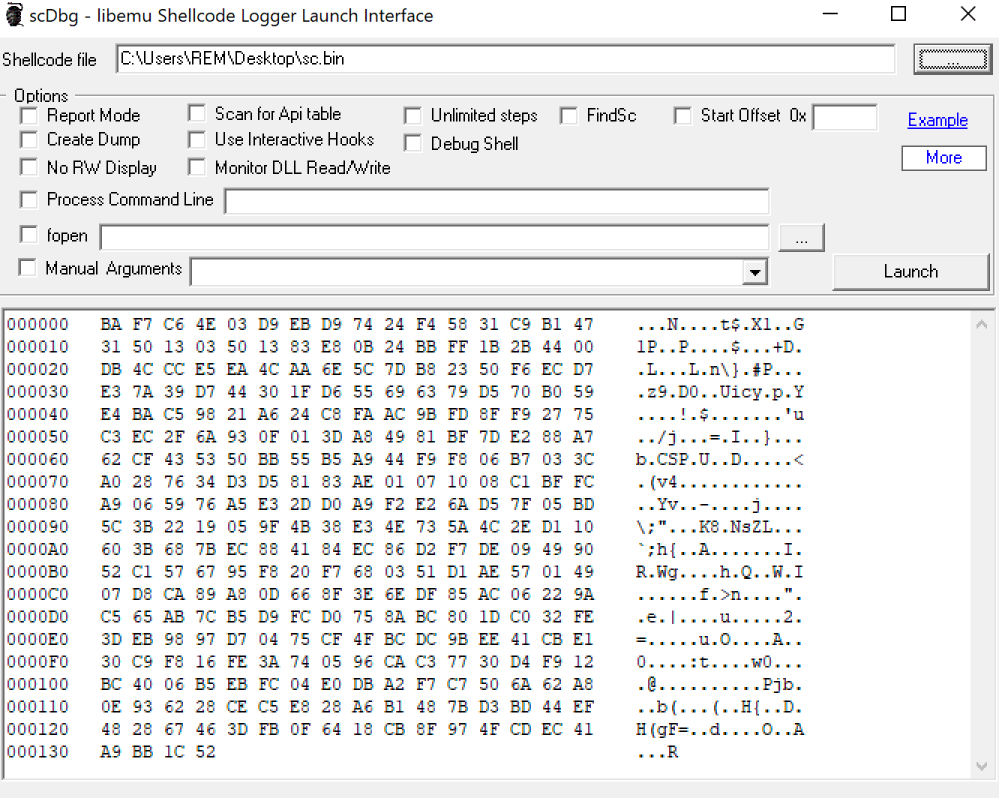999x798 pixels.
Task: Turn on Monitor DLL Read/Write
Action: coord(197,167)
